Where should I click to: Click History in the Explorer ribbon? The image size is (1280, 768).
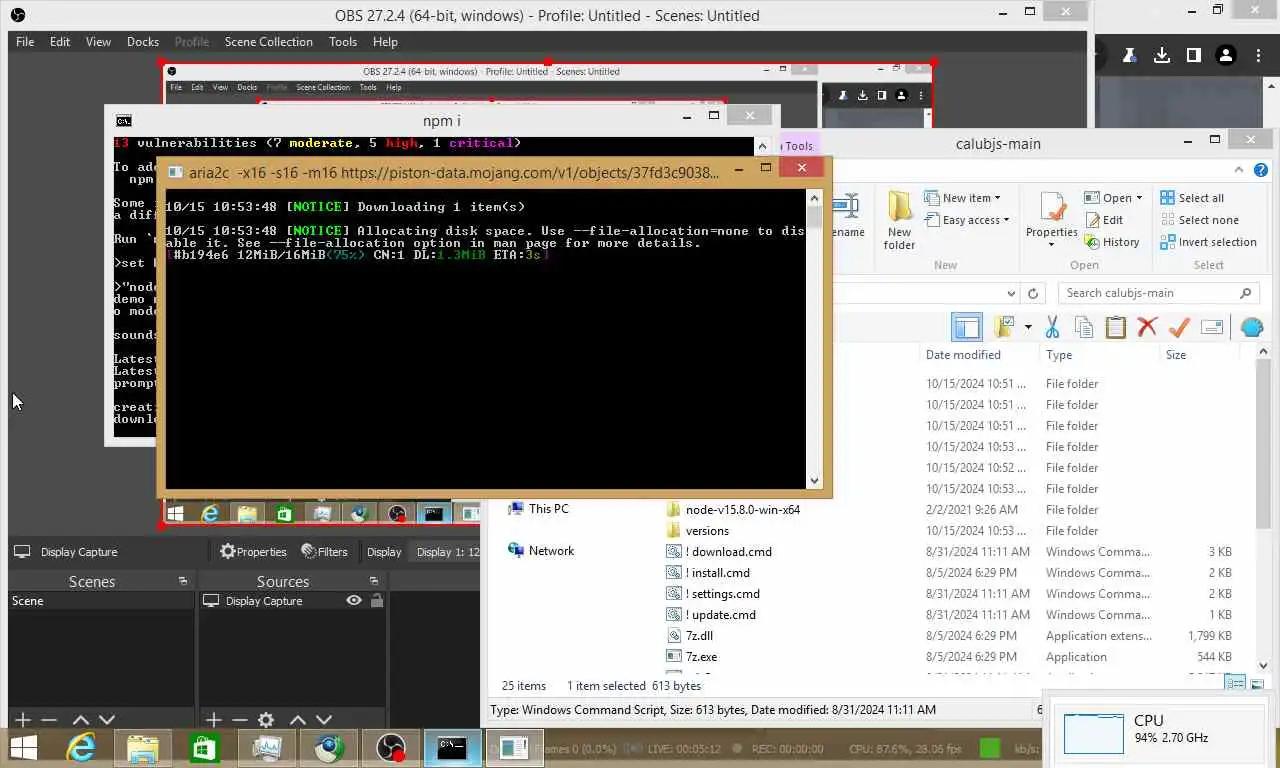(1111, 242)
